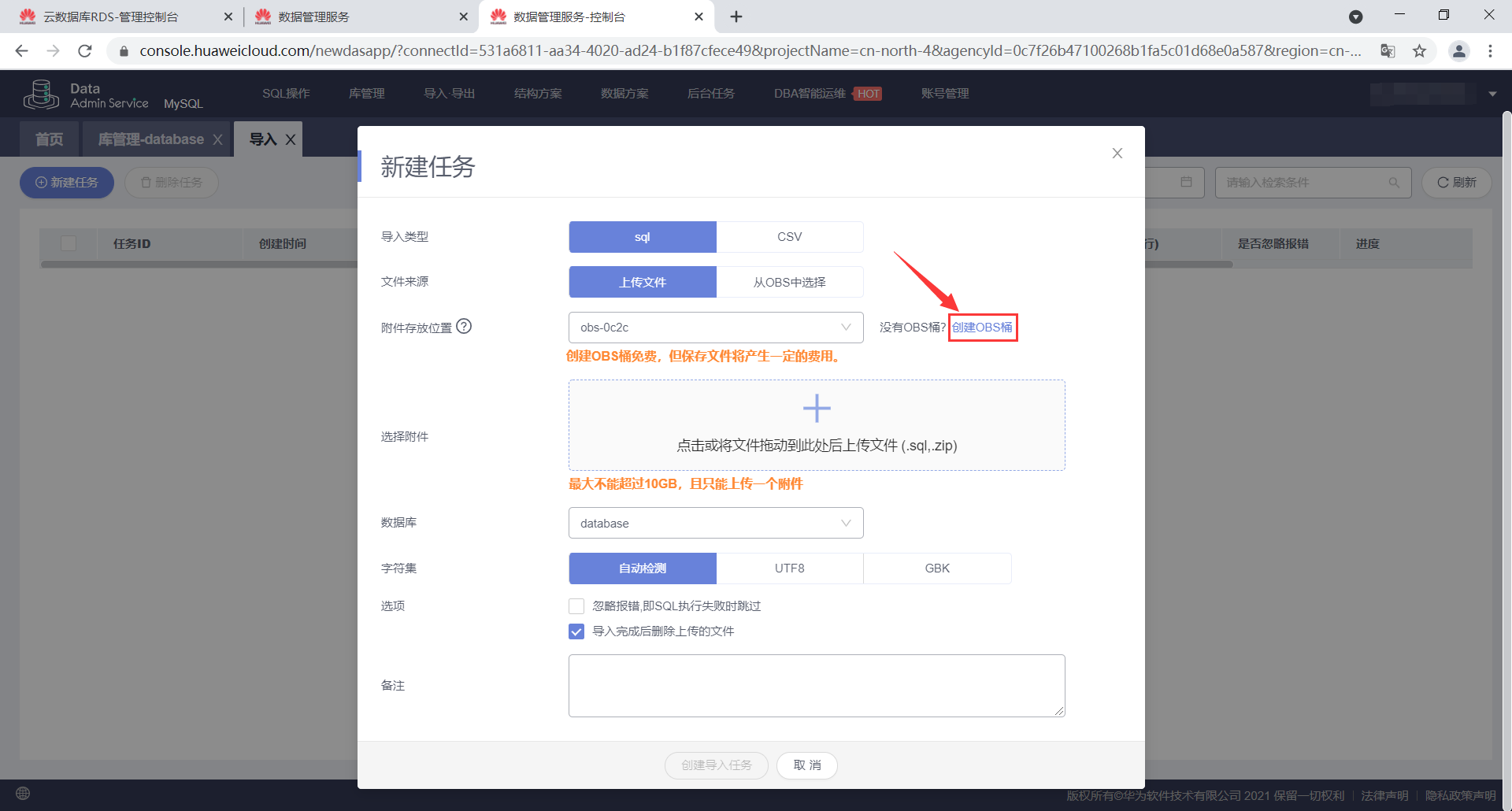The image size is (1512, 811).
Task: Open the database selection dropdown
Action: [716, 523]
